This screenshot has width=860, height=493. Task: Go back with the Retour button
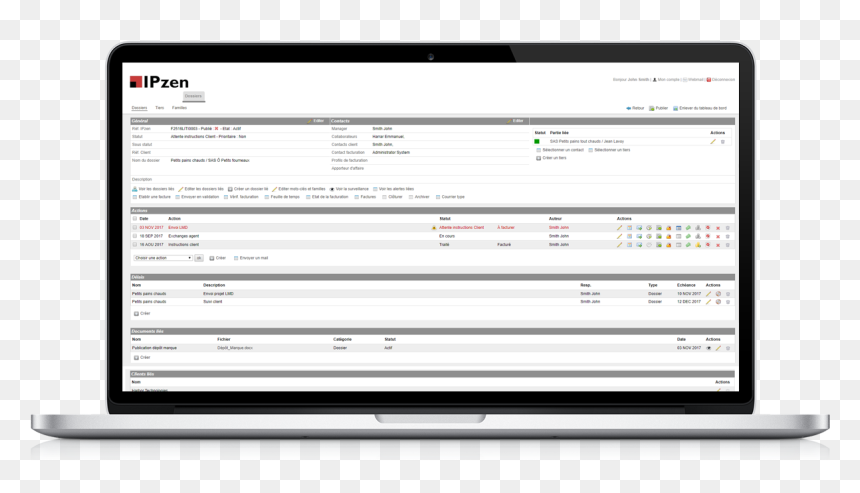click(x=635, y=108)
